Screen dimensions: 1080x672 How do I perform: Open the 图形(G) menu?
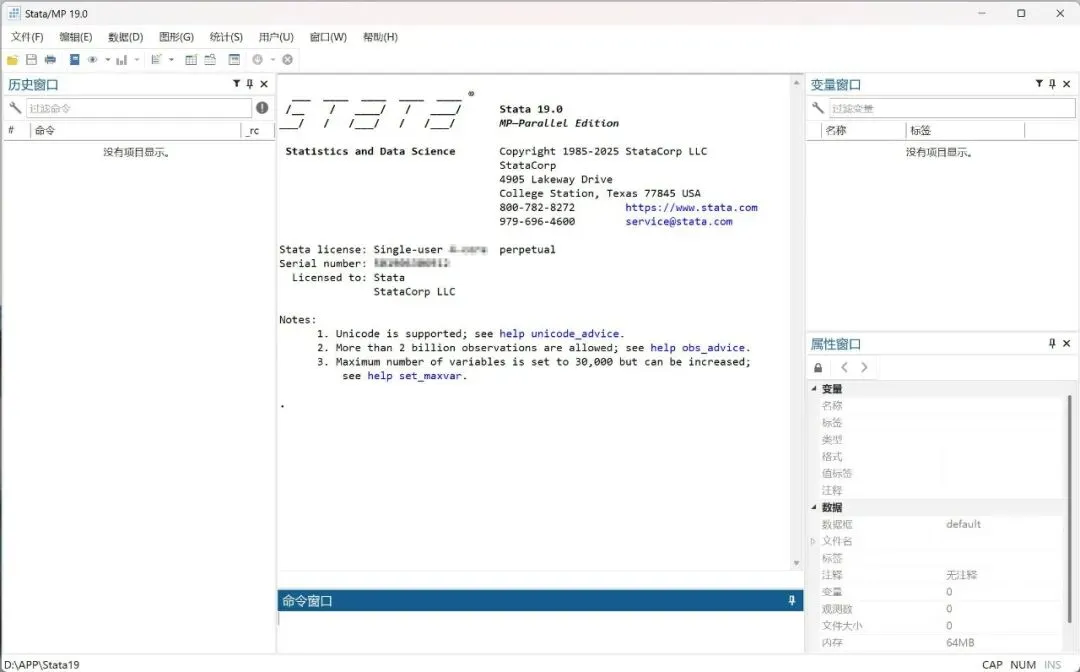point(176,37)
